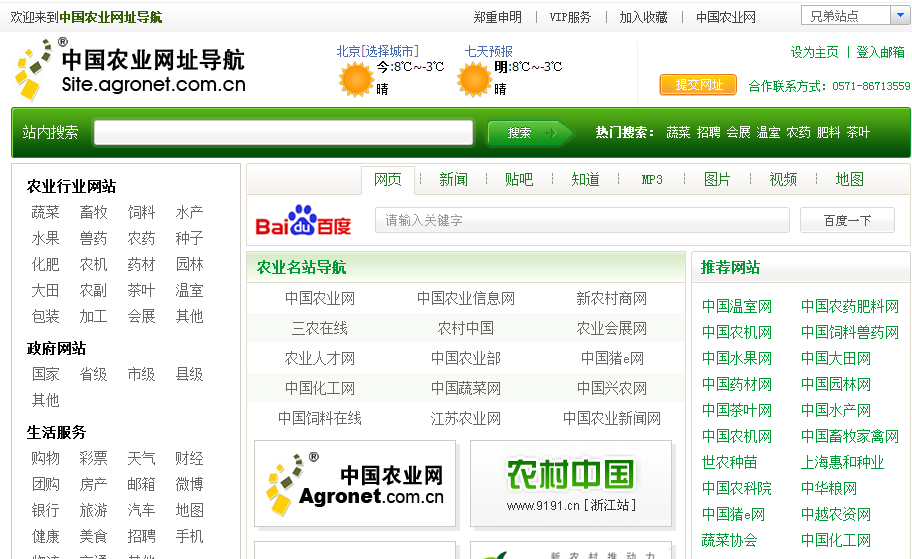The height and width of the screenshot is (559, 912).
Task: Open 购物 under 生活服务
Action: tap(45, 458)
